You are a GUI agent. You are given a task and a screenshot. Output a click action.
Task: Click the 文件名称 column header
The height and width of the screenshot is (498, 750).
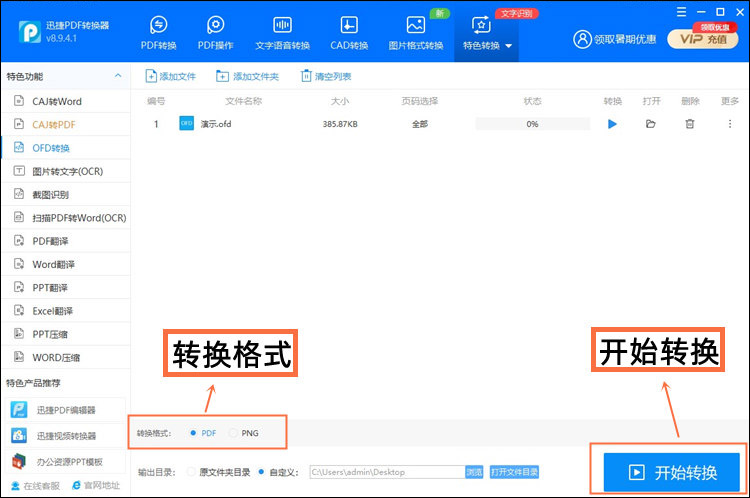pos(243,101)
